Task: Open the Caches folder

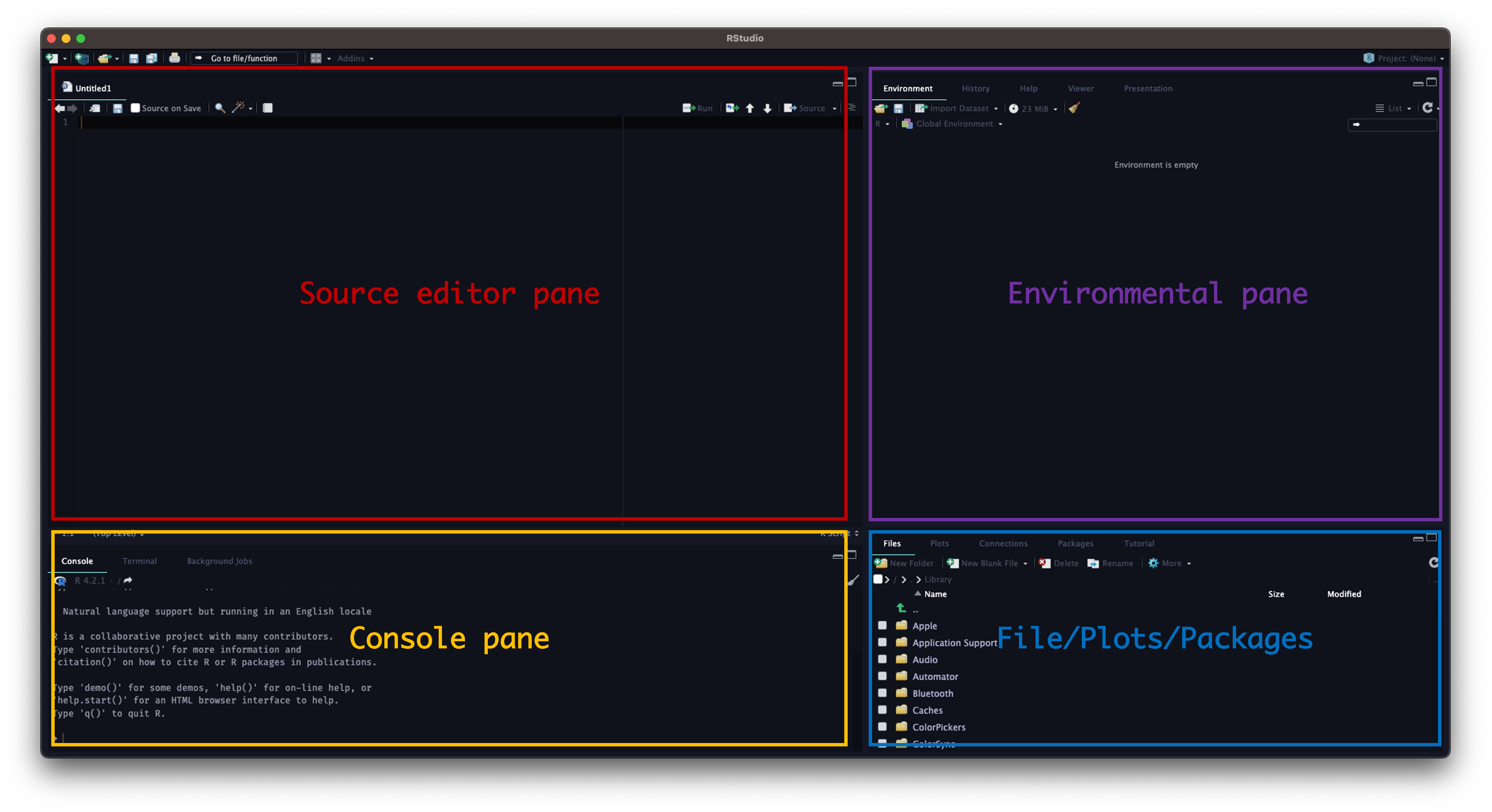Action: [927, 710]
